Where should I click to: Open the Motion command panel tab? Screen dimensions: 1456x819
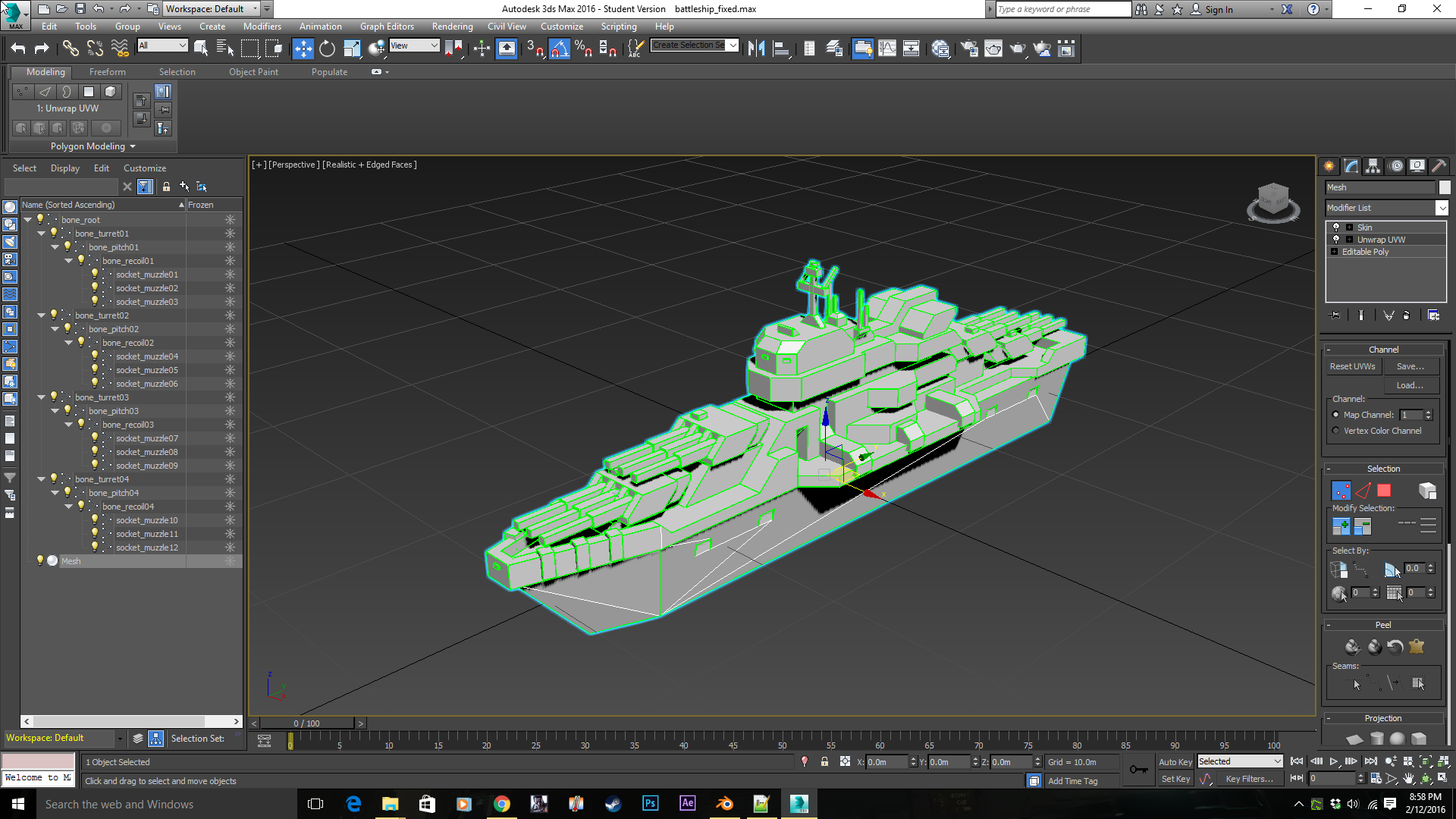(x=1396, y=166)
